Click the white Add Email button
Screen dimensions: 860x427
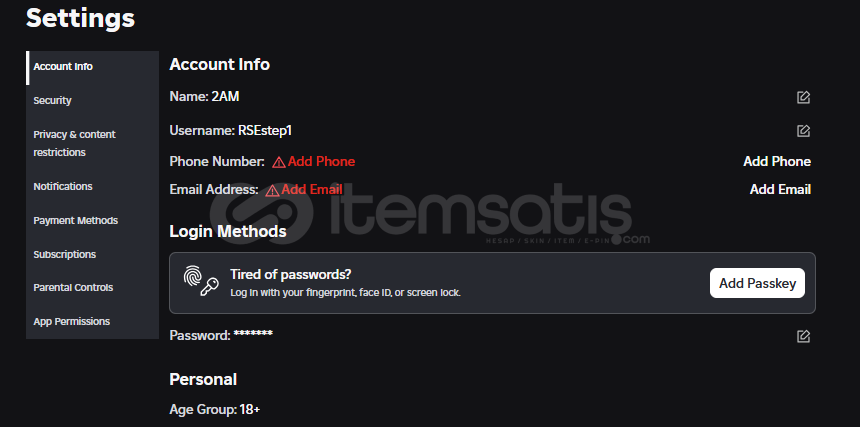(x=780, y=190)
